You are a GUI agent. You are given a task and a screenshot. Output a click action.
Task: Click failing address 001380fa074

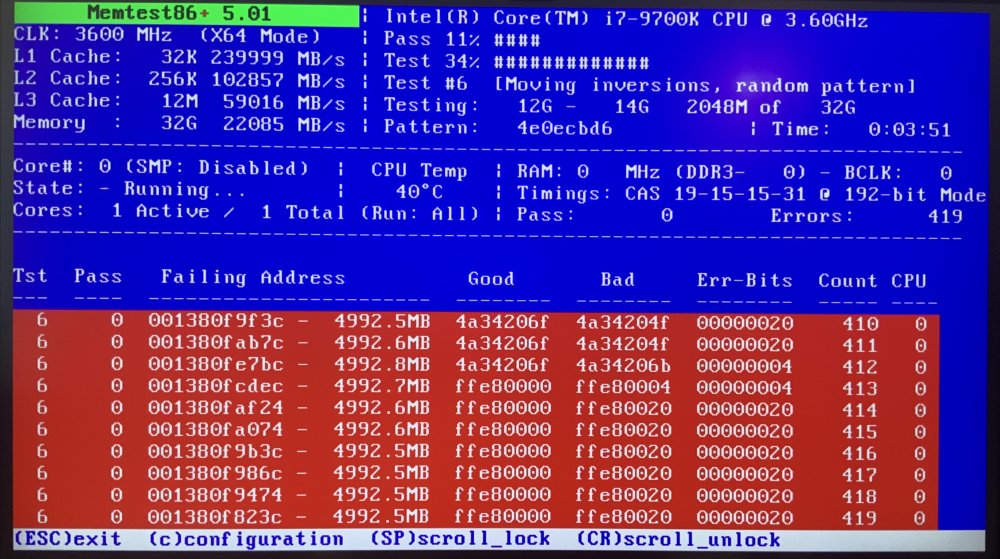216,429
